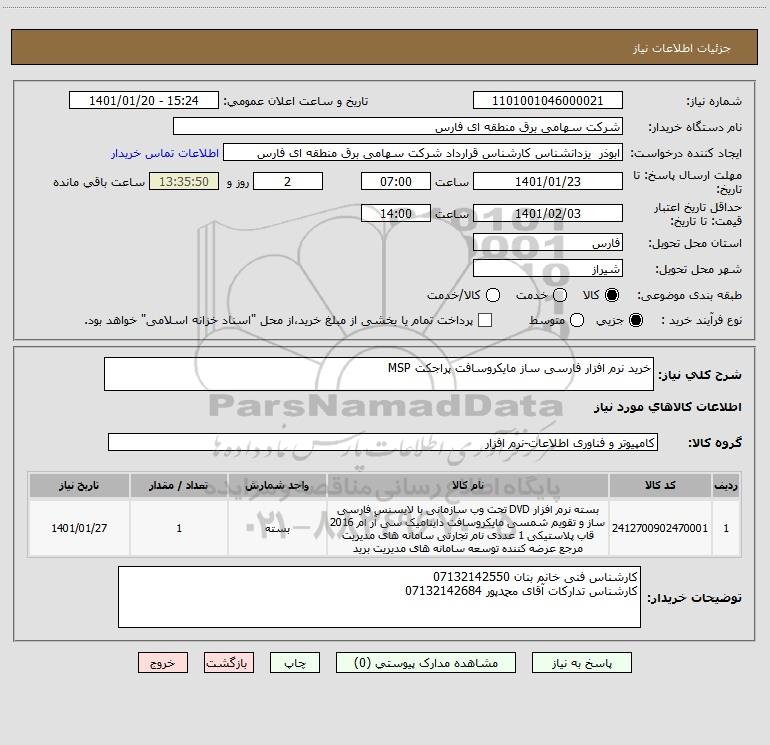
Task: Click the خروج exit button
Action: [163, 663]
